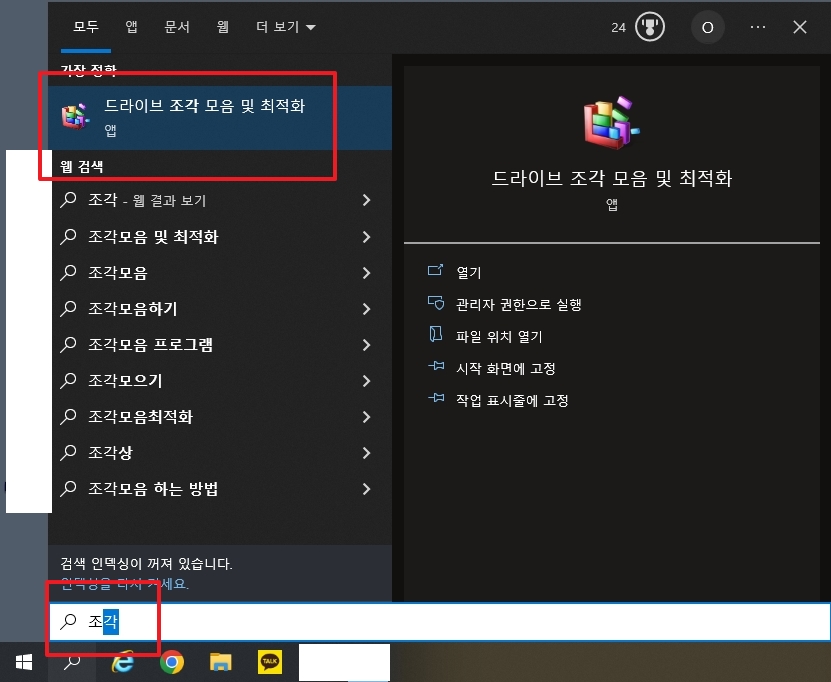Launch Google Chrome from the taskbar
Image resolution: width=831 pixels, height=682 pixels.
171,662
